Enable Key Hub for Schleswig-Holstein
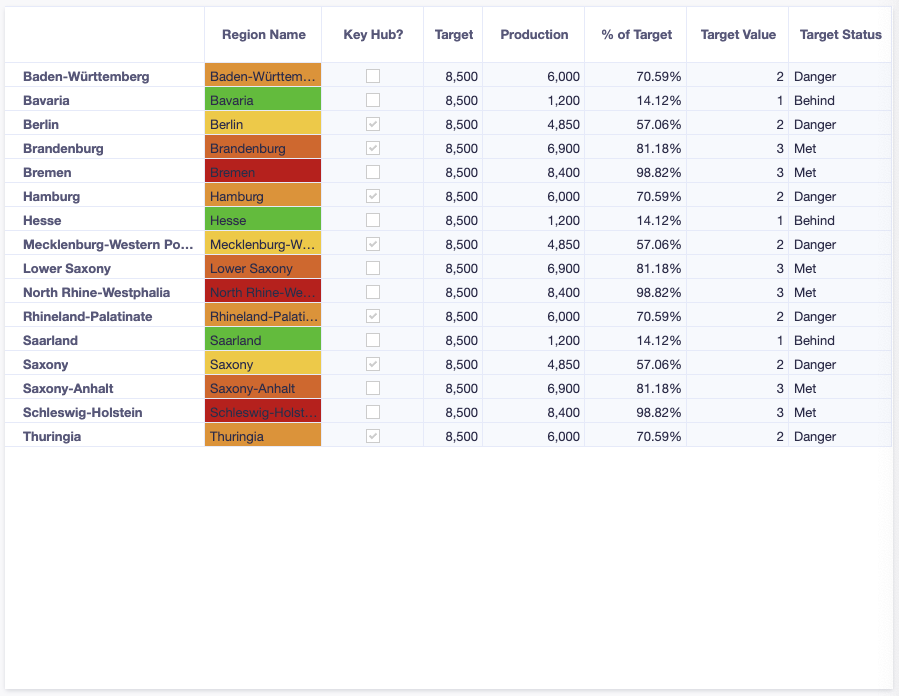899x696 pixels. (x=373, y=412)
